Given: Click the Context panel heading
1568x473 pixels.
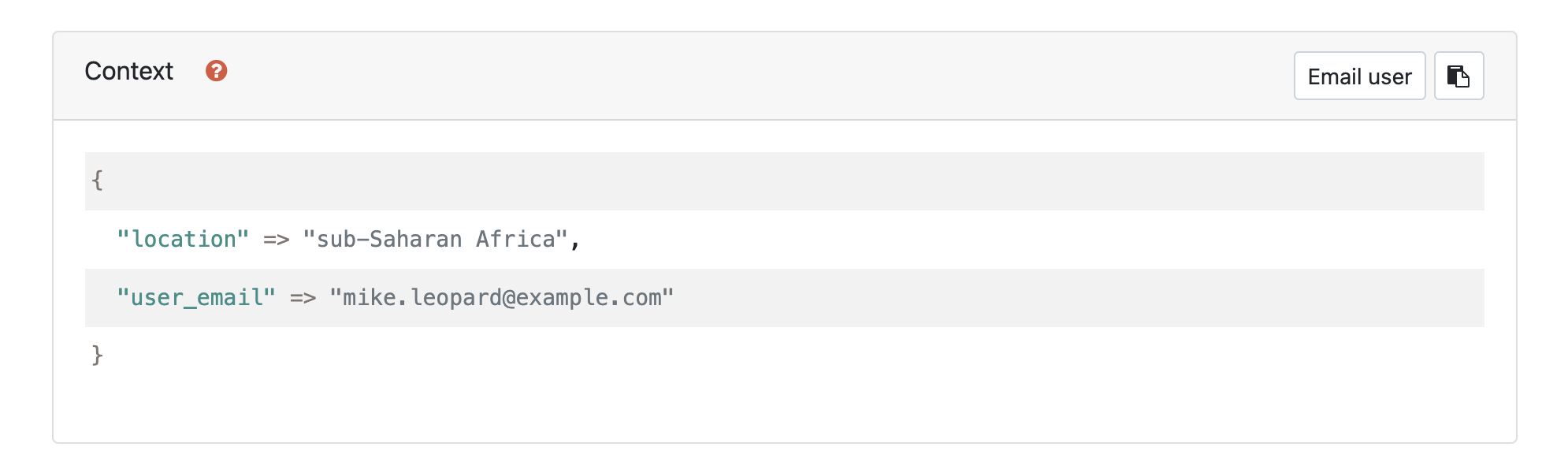Looking at the screenshot, I should pyautogui.click(x=129, y=71).
